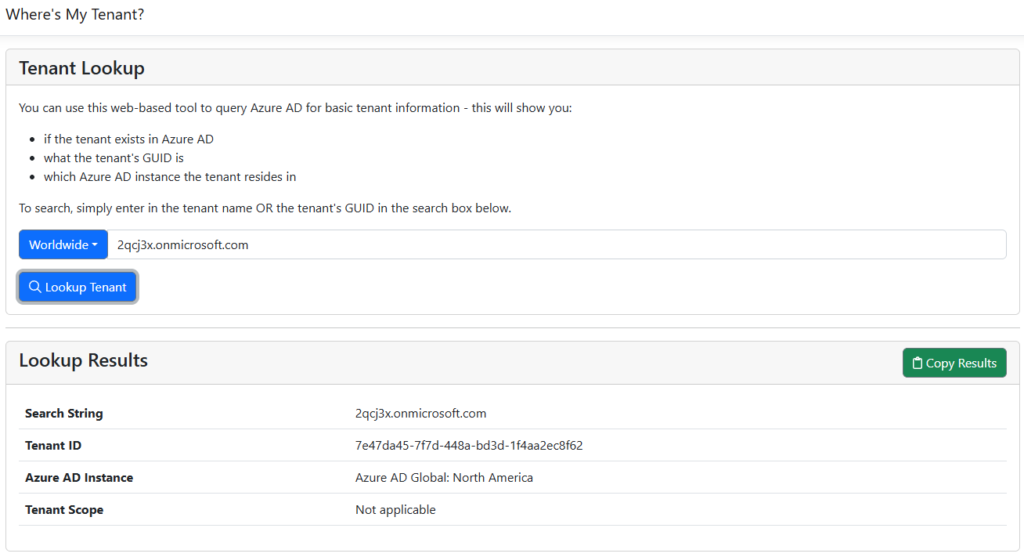The height and width of the screenshot is (557, 1024).
Task: Click the Lookup Results panel heading
Action: point(83,361)
